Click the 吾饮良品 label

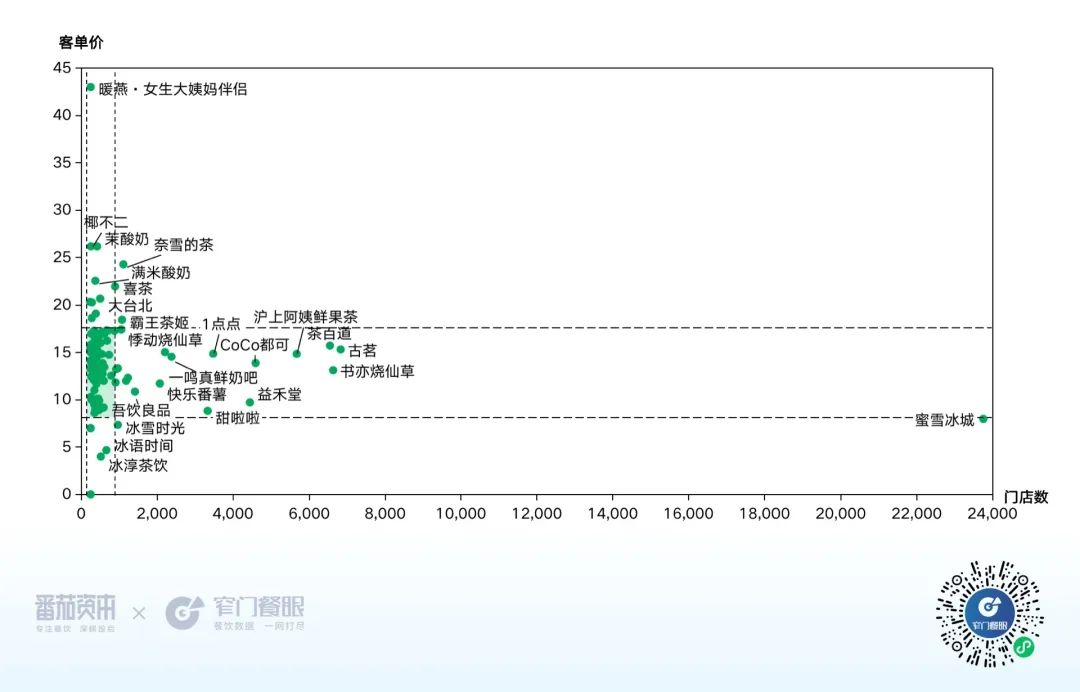tap(141, 410)
